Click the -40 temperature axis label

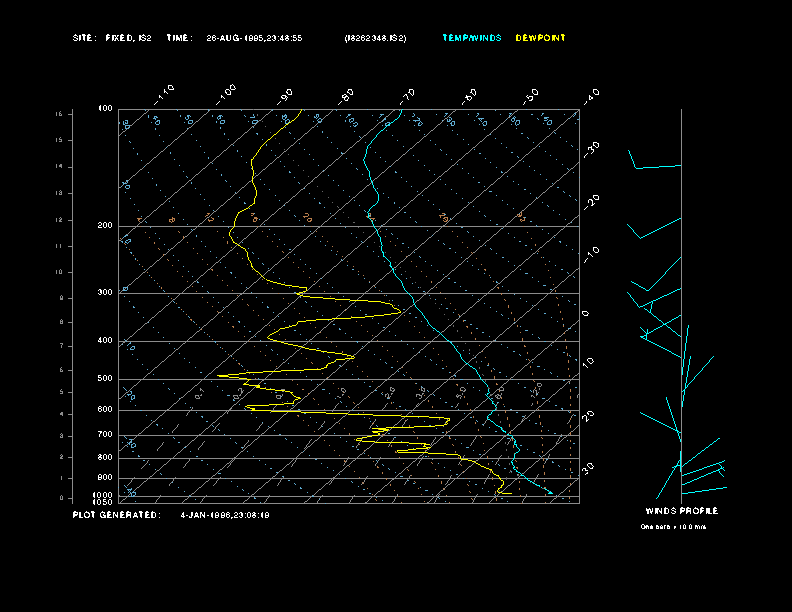click(591, 96)
